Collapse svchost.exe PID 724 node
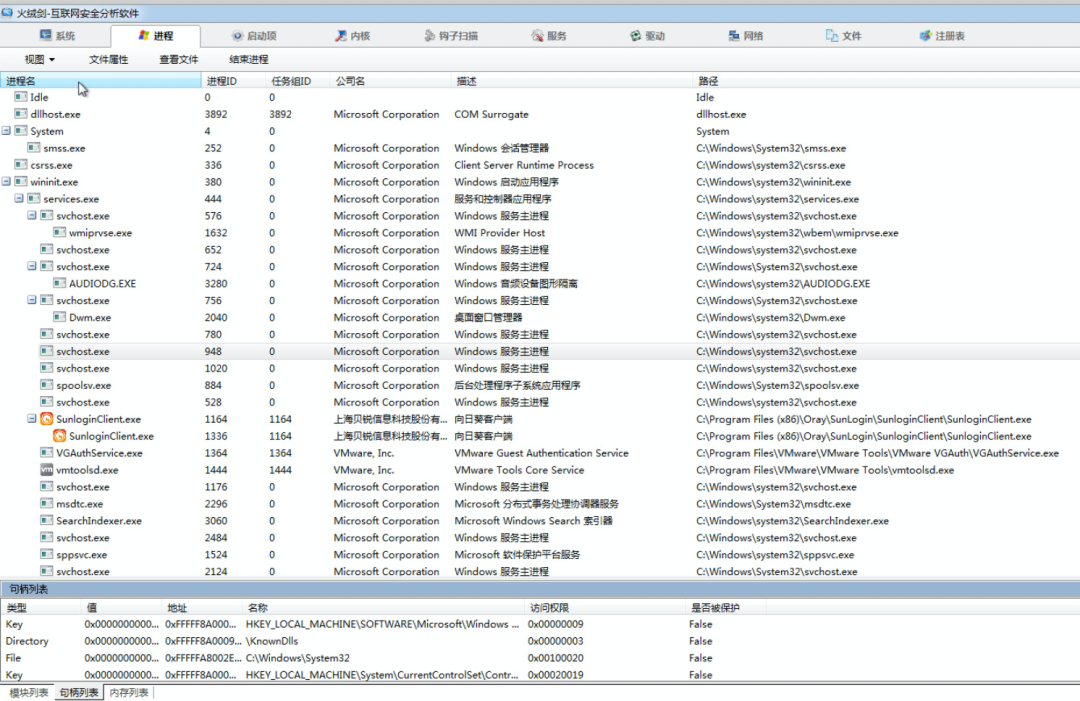 point(32,266)
